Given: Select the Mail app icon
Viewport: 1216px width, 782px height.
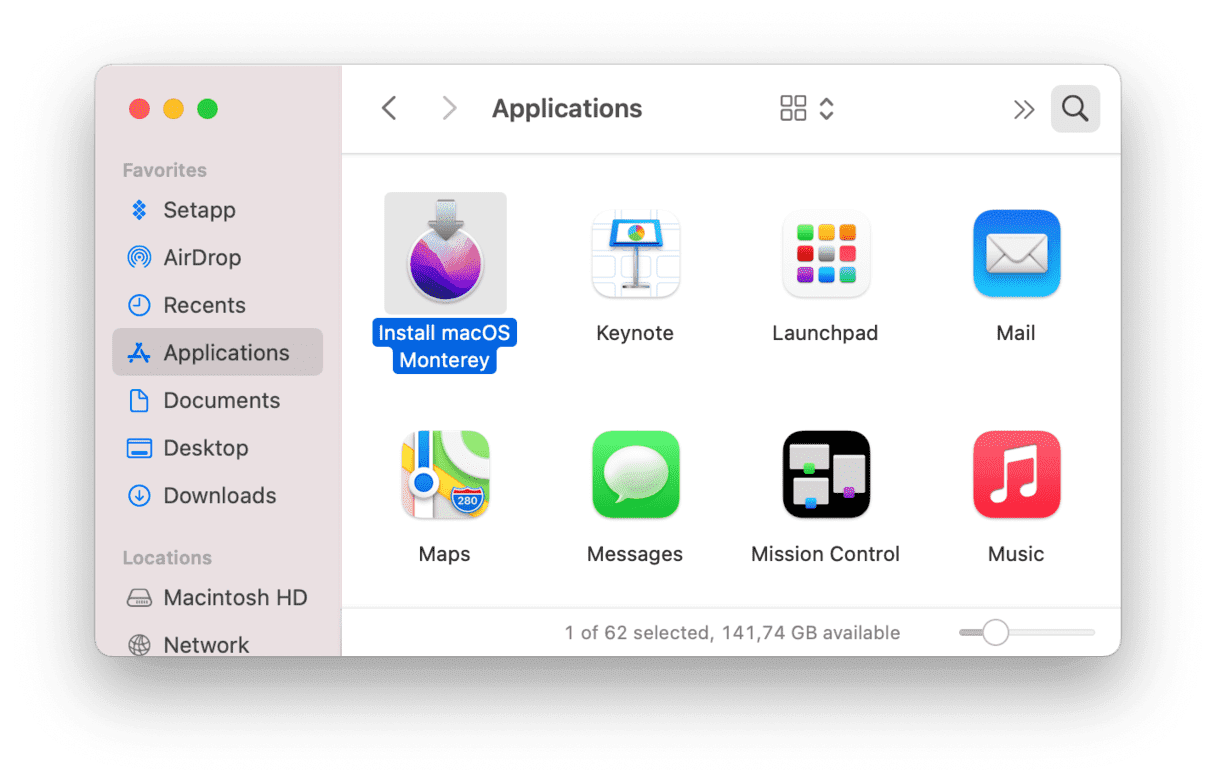Looking at the screenshot, I should click(x=1016, y=254).
